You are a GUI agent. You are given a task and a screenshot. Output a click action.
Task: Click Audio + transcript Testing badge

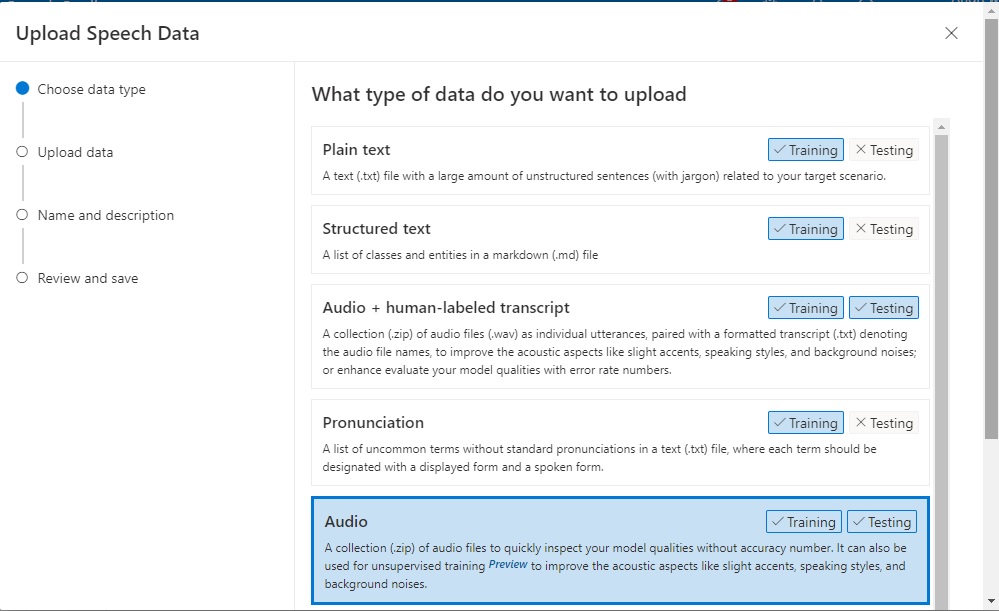coord(884,308)
